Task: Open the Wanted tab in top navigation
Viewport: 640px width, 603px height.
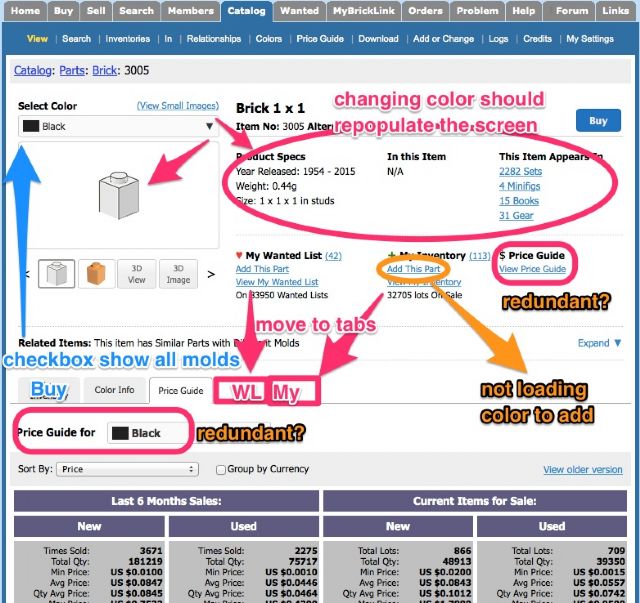Action: click(x=299, y=11)
